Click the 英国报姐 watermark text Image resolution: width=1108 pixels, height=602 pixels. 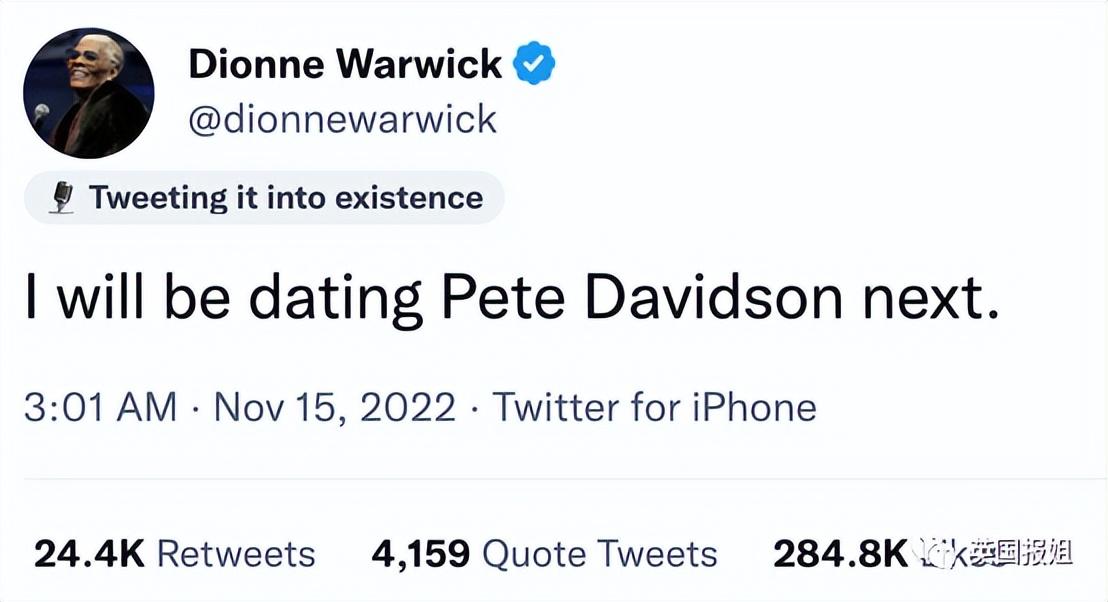tap(1021, 552)
